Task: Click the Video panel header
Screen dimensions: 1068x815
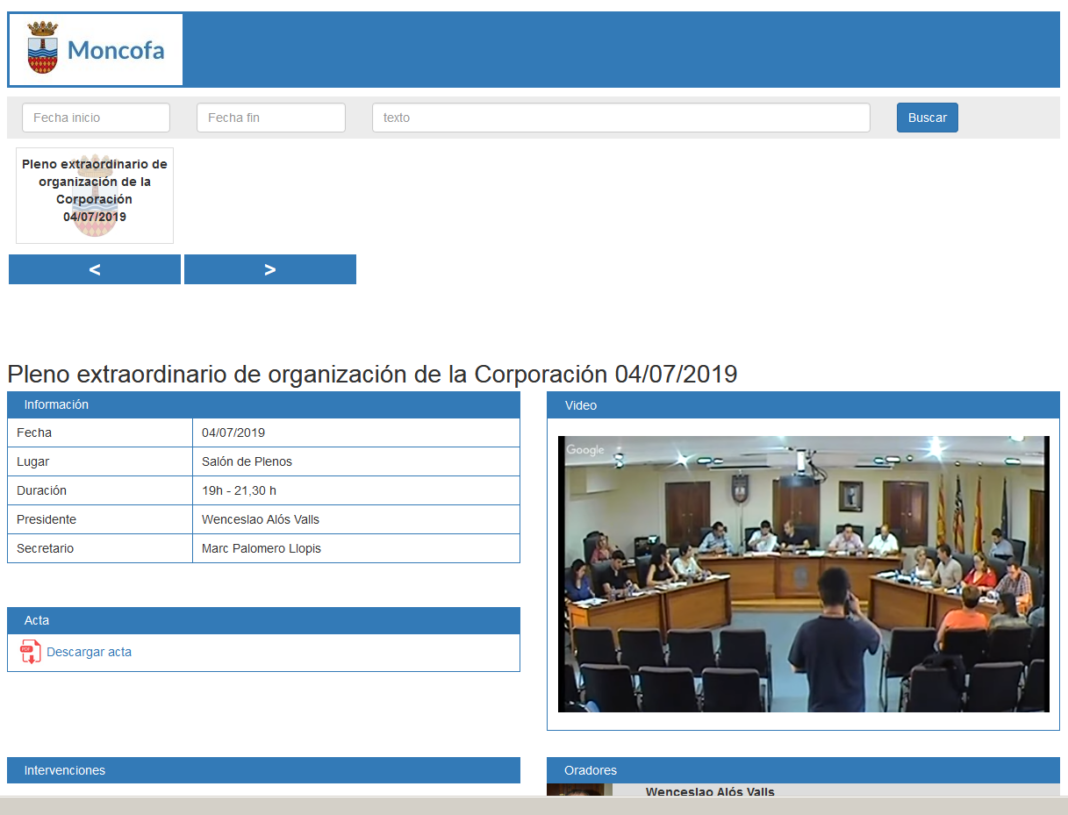Action: click(803, 405)
